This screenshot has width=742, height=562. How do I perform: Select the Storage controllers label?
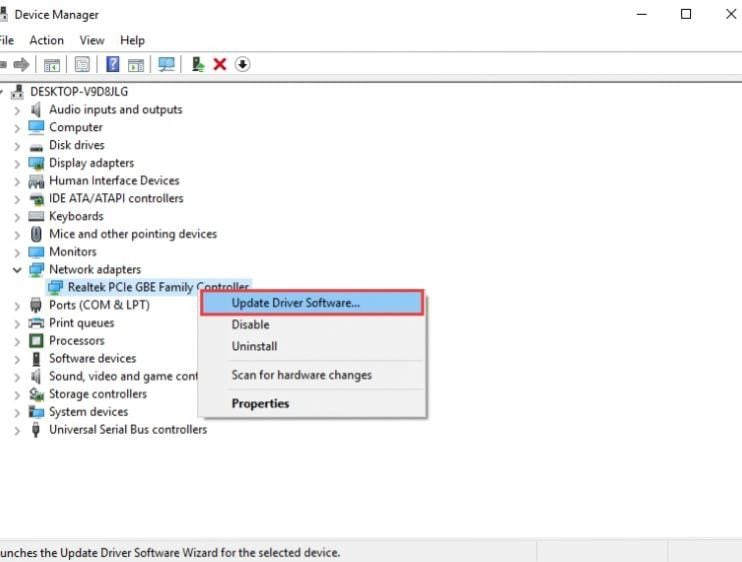pyautogui.click(x=98, y=394)
